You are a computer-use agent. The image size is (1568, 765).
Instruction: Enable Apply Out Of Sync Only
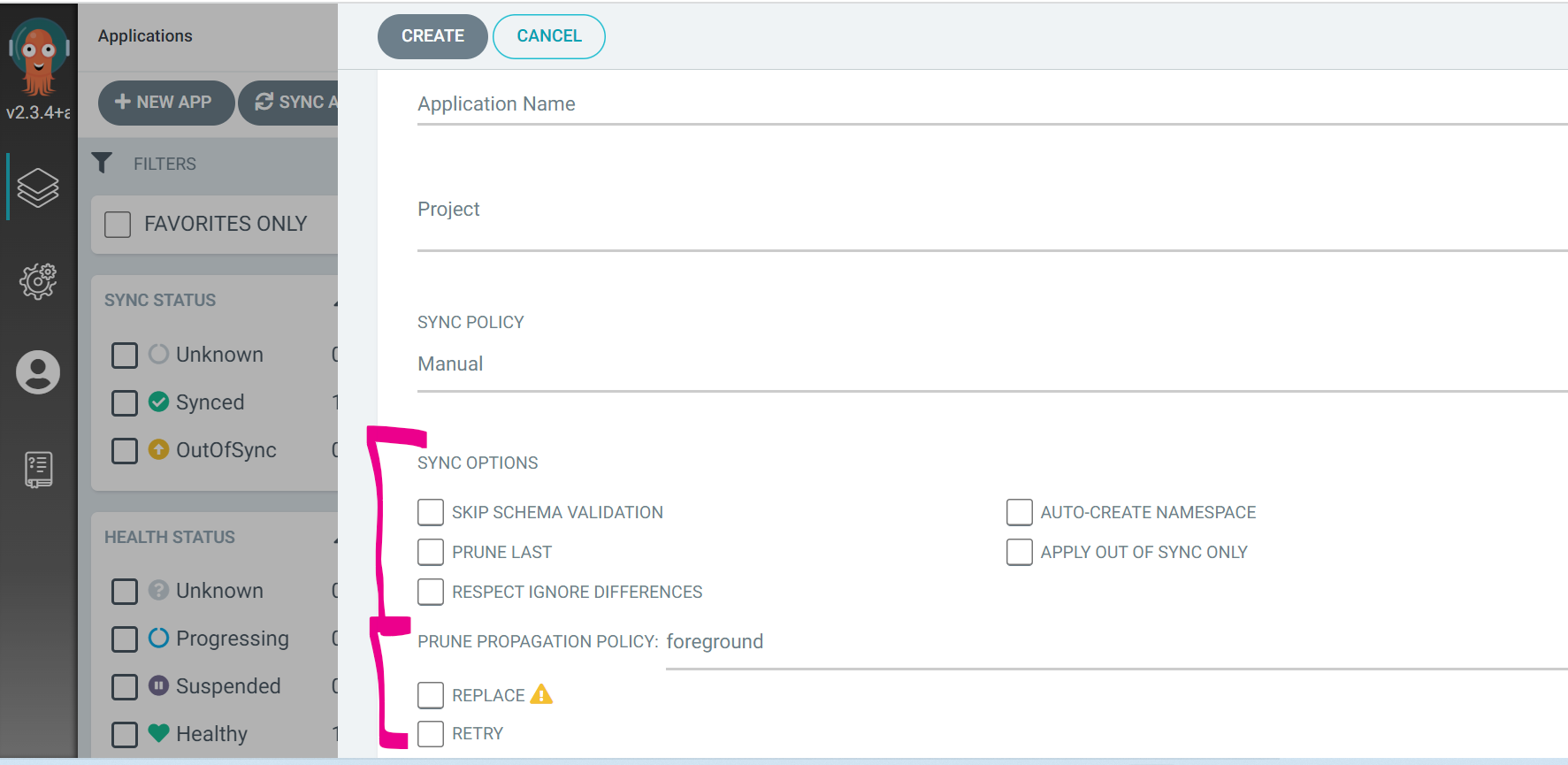pos(1019,552)
